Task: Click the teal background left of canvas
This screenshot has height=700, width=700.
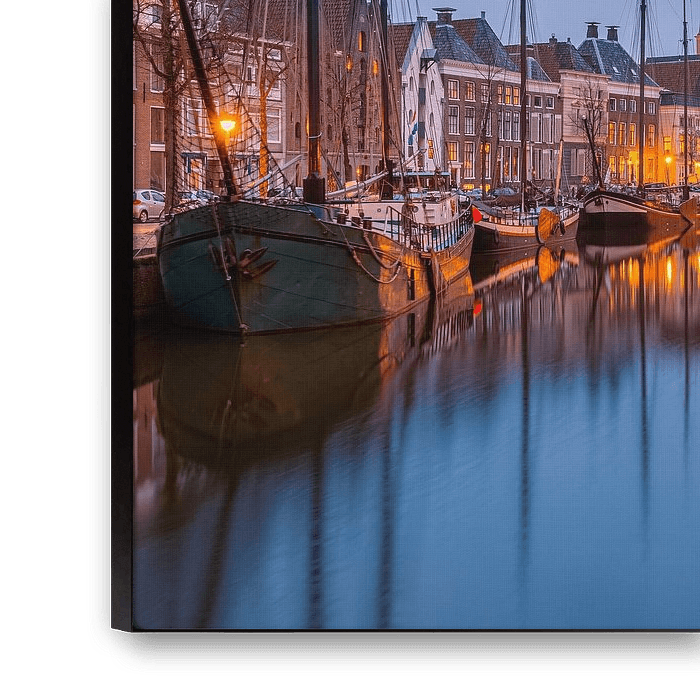Action: [45, 350]
